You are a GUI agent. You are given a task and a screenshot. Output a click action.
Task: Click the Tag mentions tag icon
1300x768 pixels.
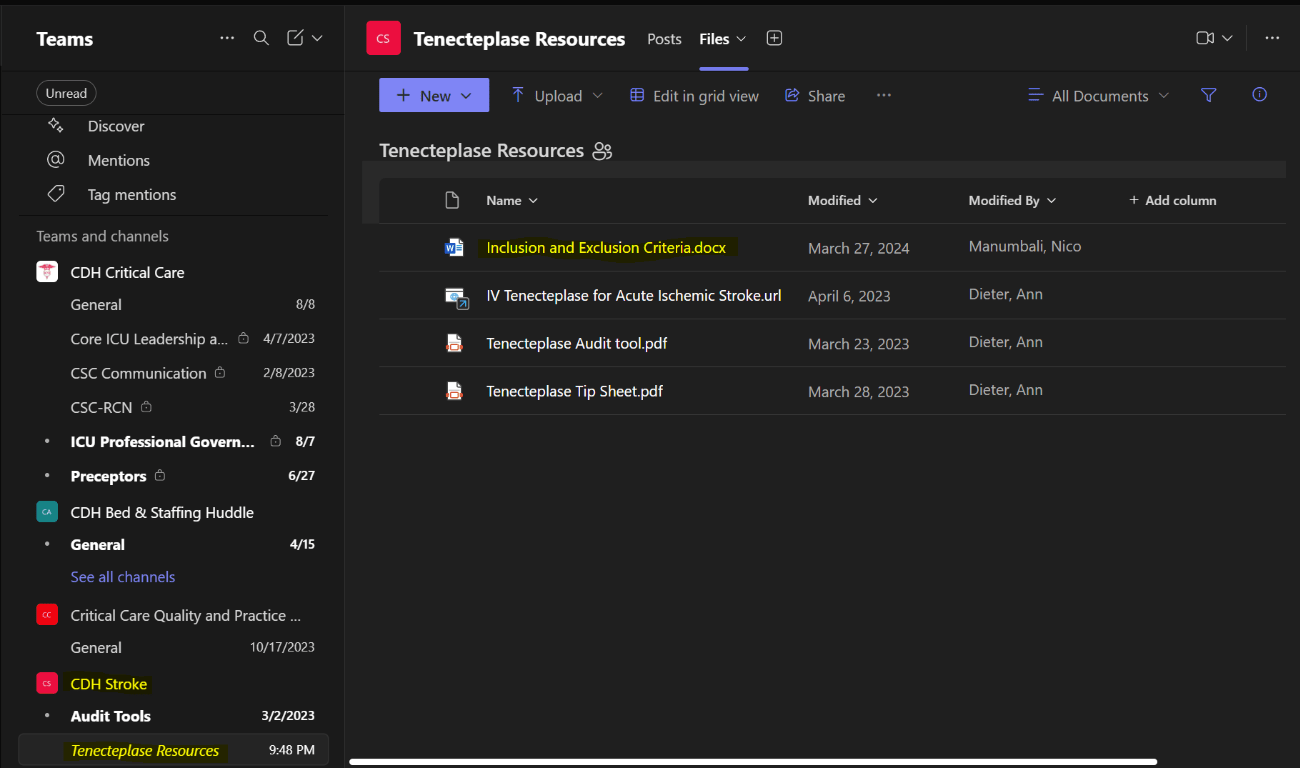(x=56, y=194)
